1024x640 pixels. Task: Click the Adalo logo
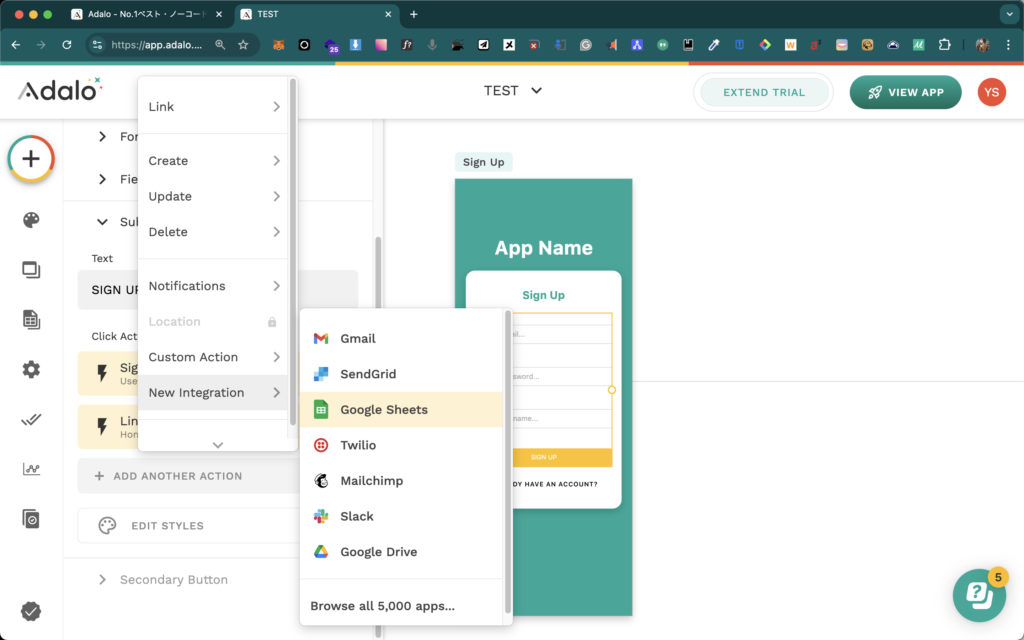point(60,89)
